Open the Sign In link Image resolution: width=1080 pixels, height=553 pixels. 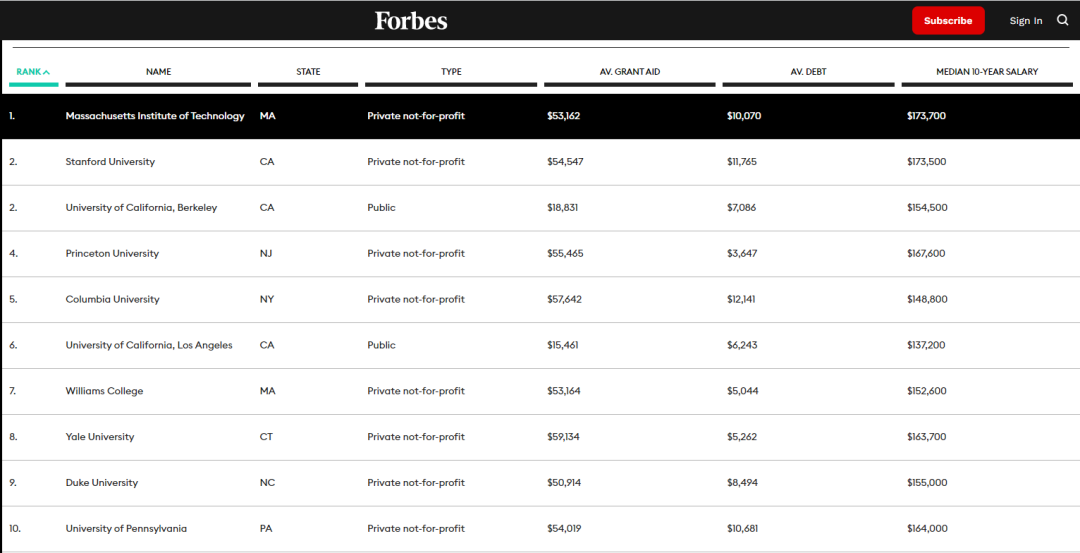[1026, 21]
